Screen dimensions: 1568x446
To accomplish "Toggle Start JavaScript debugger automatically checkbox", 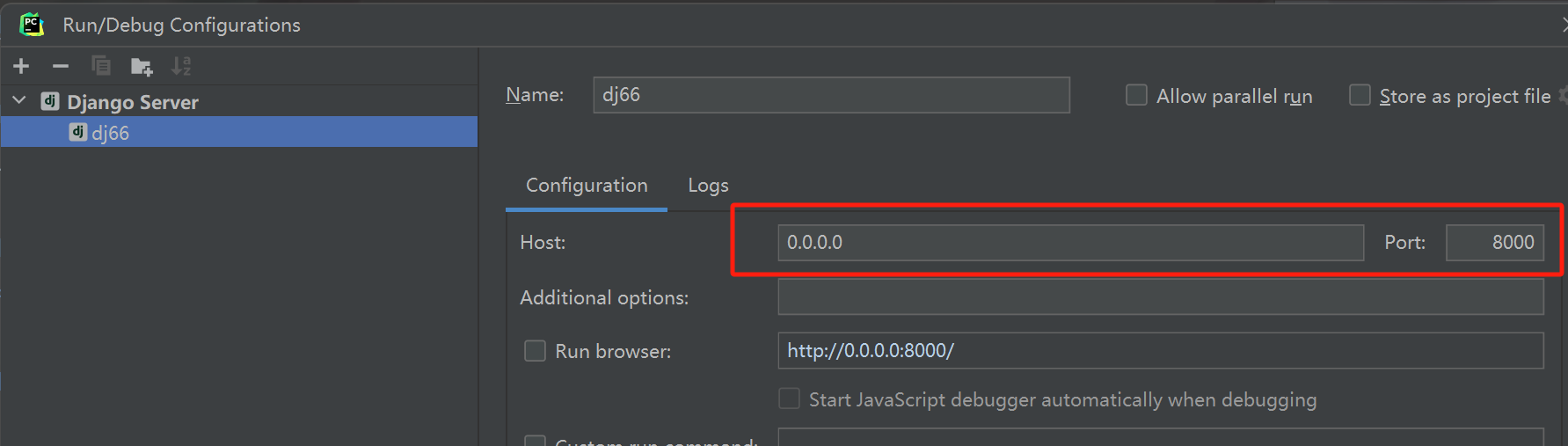I will (789, 398).
